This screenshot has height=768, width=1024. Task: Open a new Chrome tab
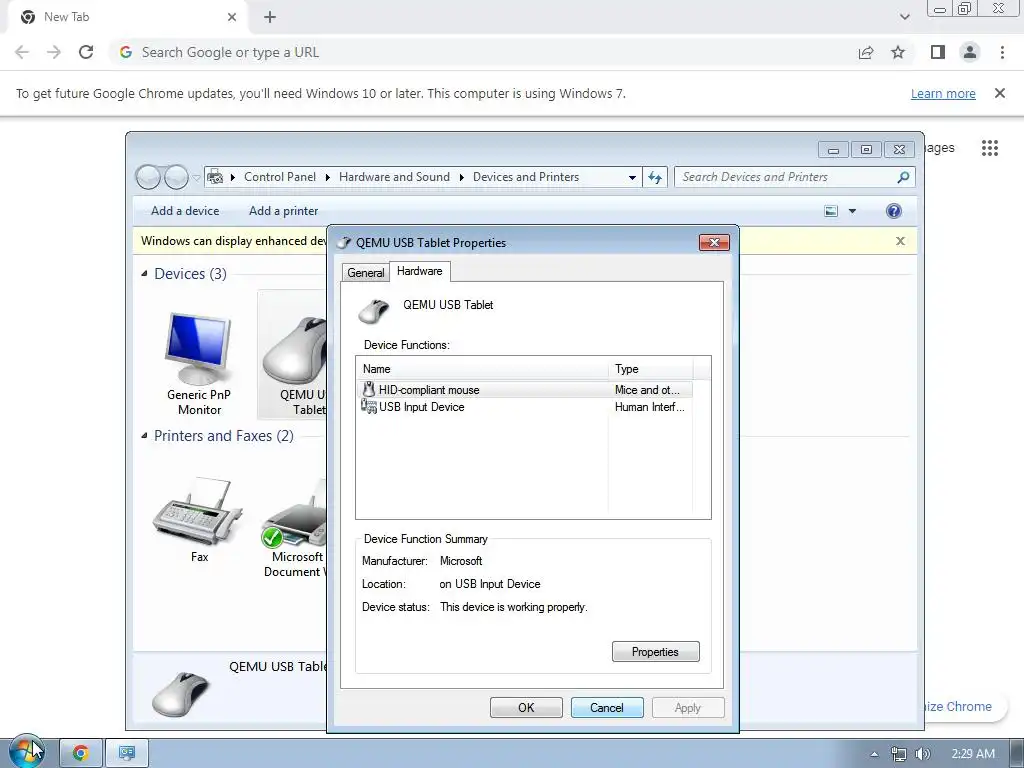[x=270, y=17]
